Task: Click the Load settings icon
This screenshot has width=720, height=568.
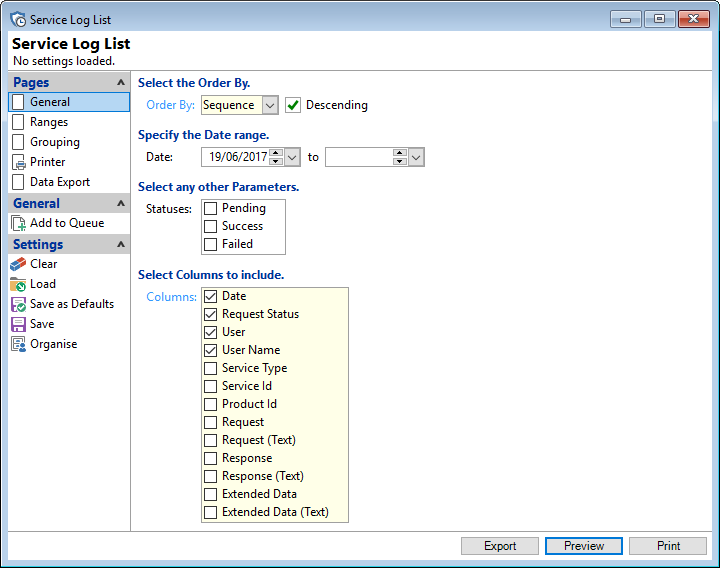Action: pos(18,284)
